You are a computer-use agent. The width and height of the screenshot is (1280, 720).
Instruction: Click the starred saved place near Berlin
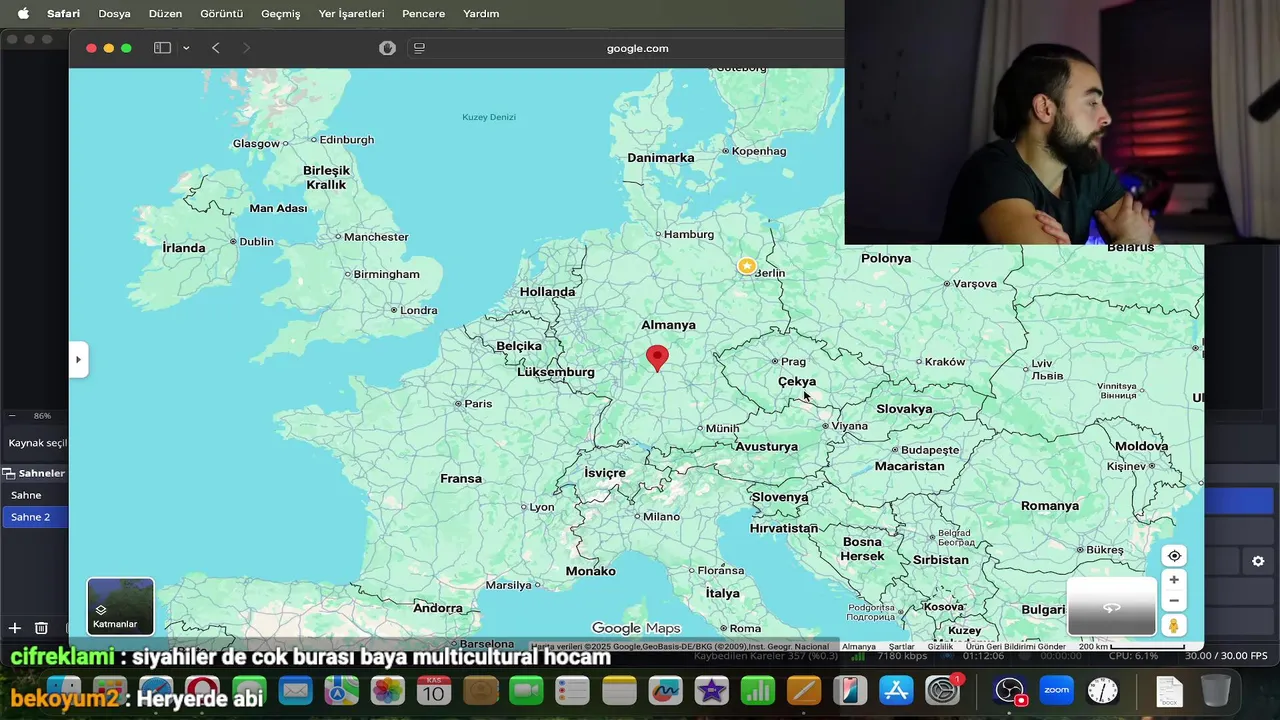tap(746, 266)
